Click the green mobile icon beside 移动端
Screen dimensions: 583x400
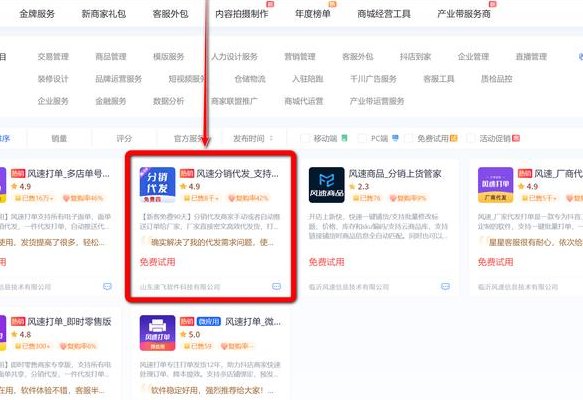344,138
